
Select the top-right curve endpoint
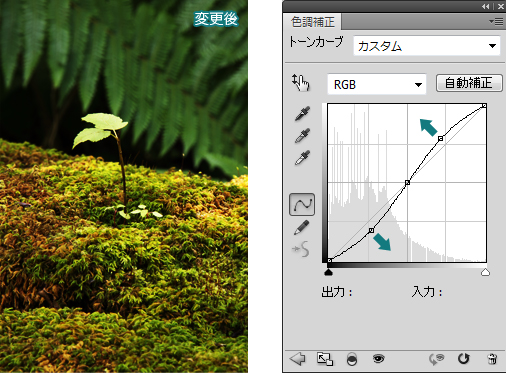[484, 106]
